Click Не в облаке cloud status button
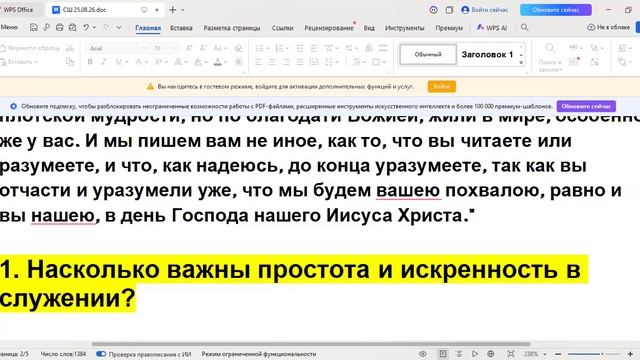This screenshot has height=360, width=640. [x=608, y=27]
